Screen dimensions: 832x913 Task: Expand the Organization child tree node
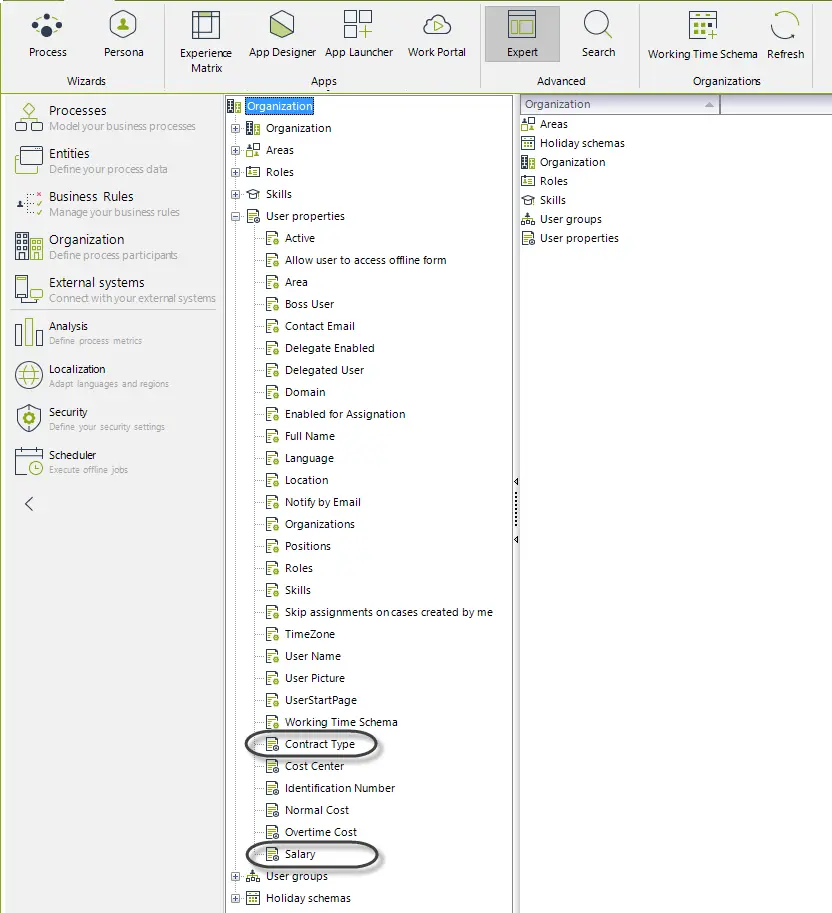235,128
